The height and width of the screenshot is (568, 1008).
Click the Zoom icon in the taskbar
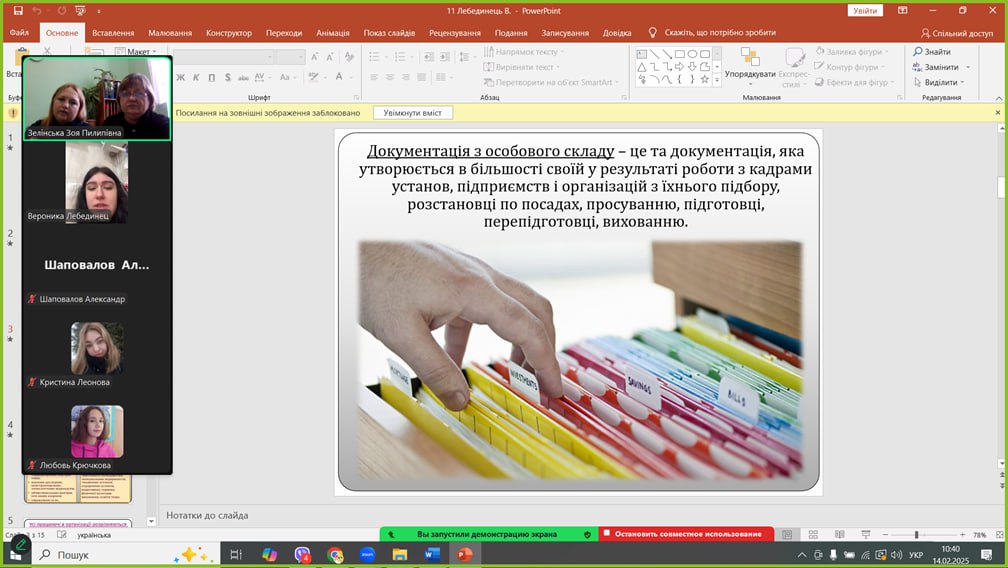(367, 554)
